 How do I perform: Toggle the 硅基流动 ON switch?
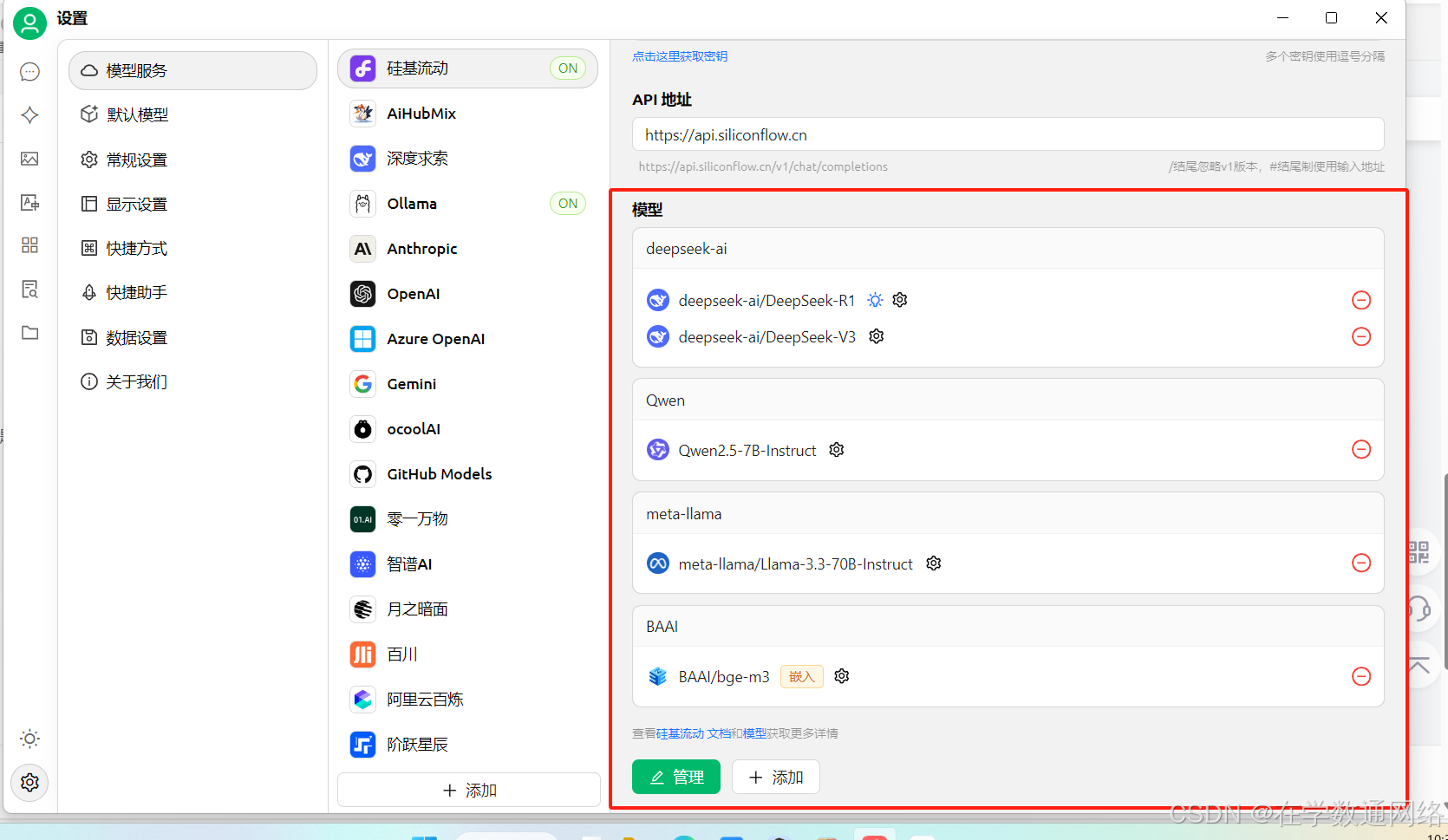coord(568,68)
